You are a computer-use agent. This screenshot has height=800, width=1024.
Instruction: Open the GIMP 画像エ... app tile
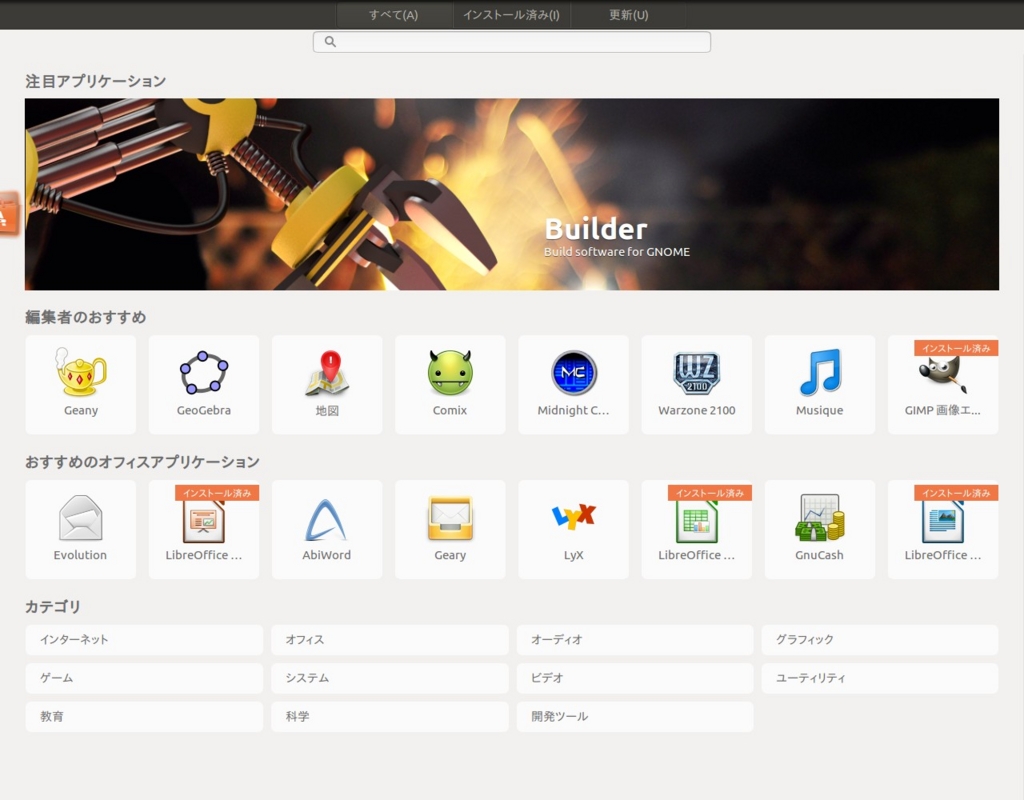tap(943, 385)
